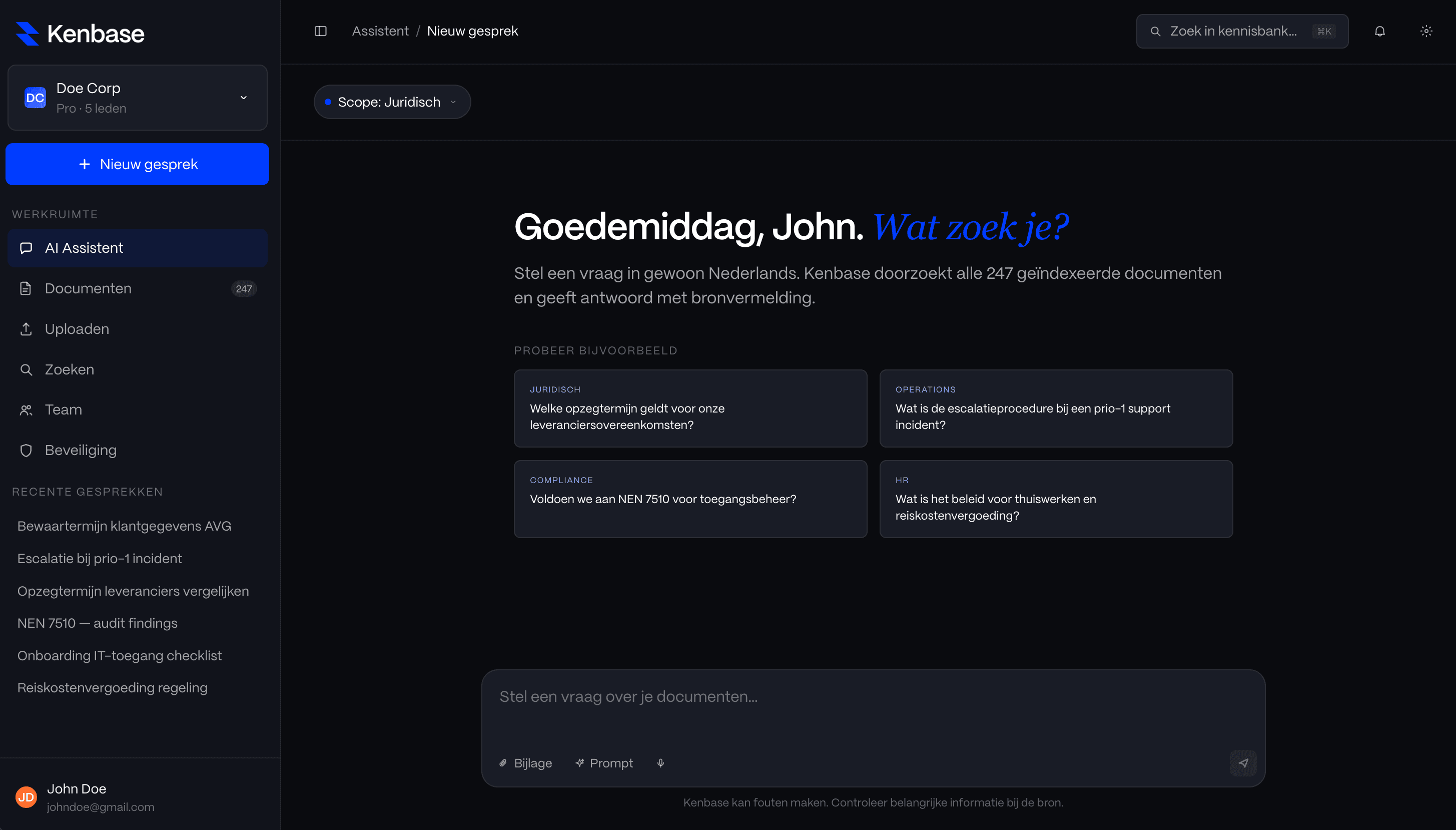Open Beveiliging shield item in sidebar
Screen dimensions: 1456x830
point(81,451)
